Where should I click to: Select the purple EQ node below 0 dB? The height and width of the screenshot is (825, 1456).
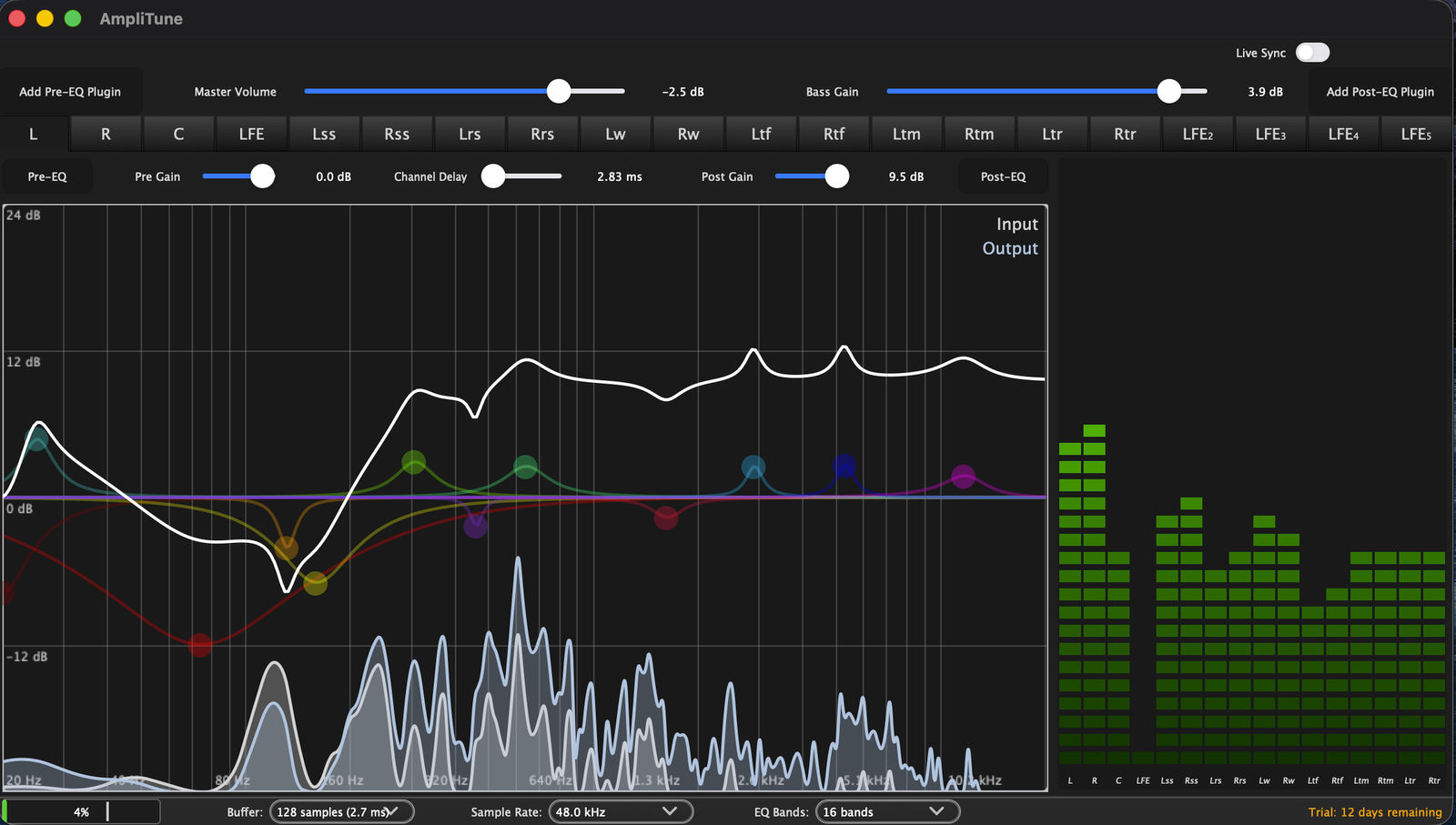tap(475, 526)
